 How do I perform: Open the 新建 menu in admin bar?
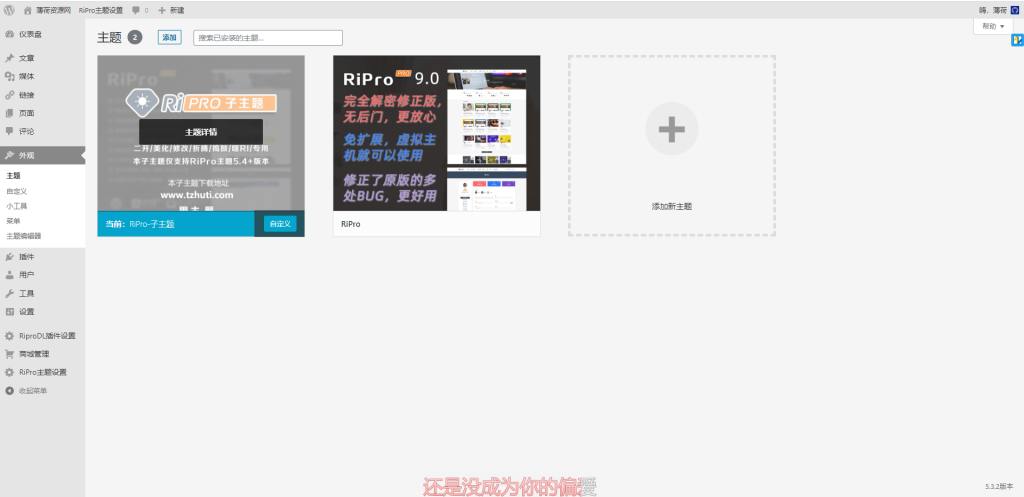(x=176, y=10)
